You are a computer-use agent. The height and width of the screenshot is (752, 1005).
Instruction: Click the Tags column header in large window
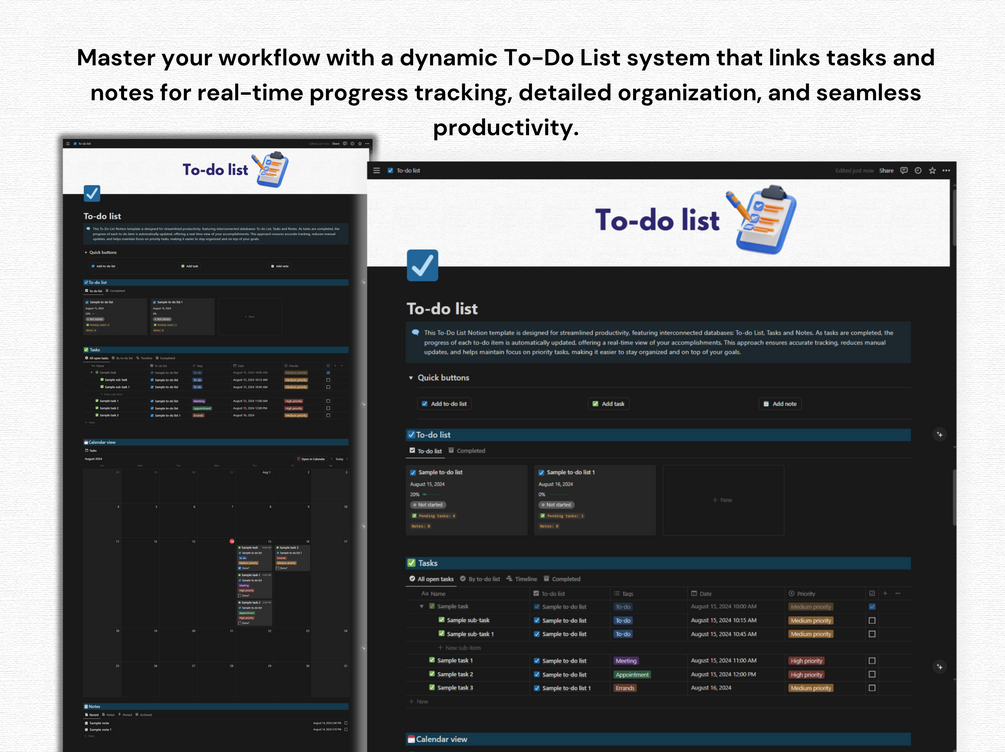(x=623, y=594)
